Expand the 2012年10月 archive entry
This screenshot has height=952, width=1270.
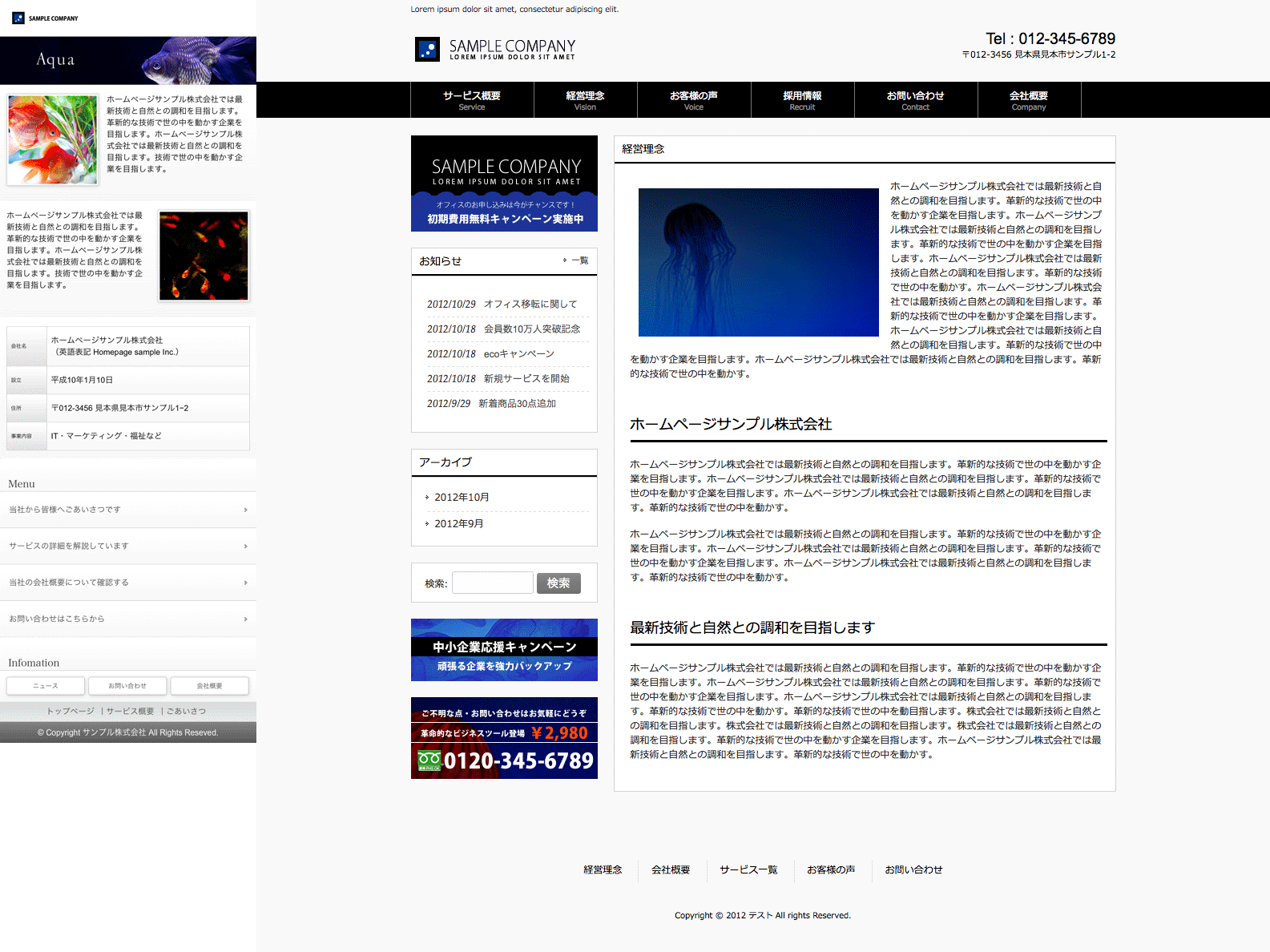tap(462, 498)
